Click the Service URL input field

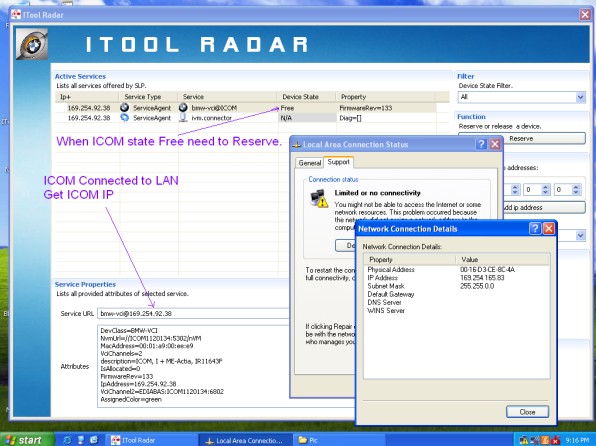pos(193,313)
